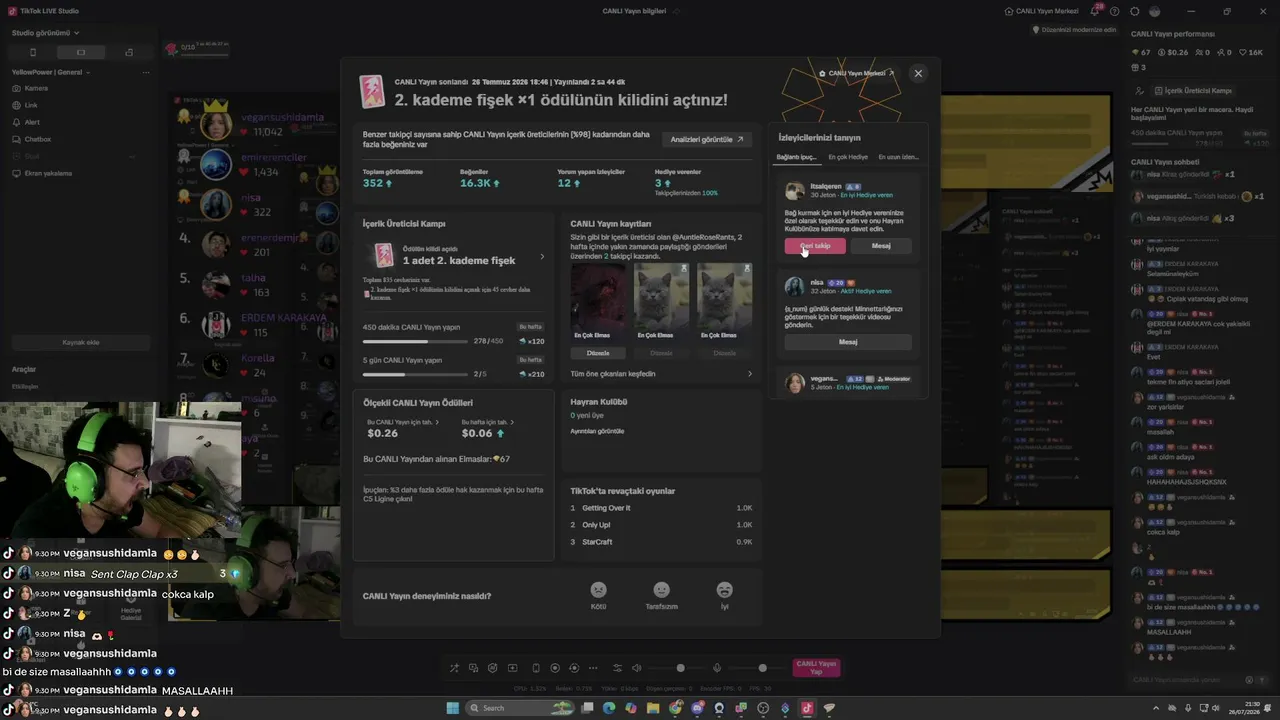Open nisa's avatar in viewer panel

click(x=795, y=287)
